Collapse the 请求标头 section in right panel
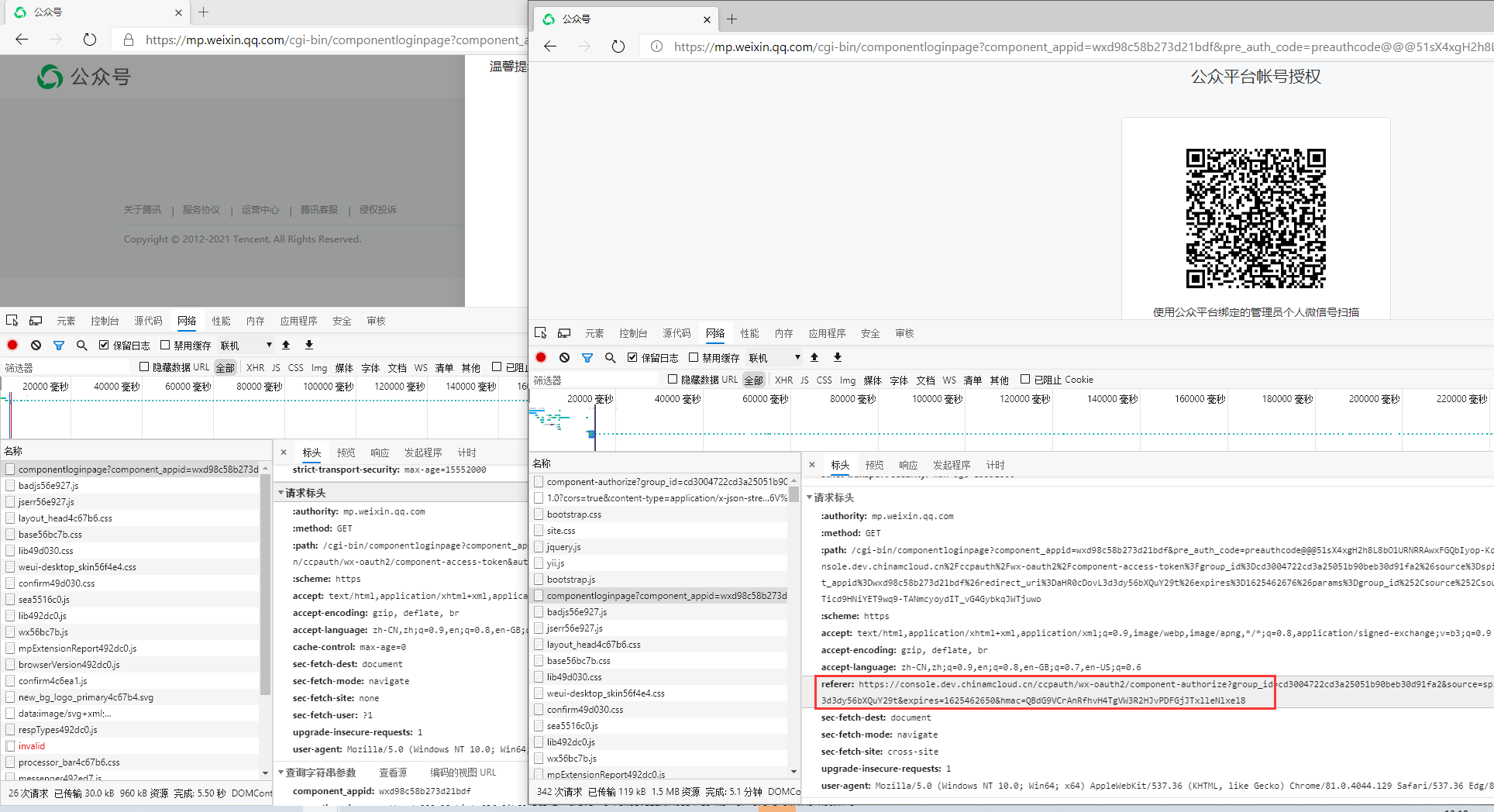The width and height of the screenshot is (1494, 812). (x=811, y=497)
